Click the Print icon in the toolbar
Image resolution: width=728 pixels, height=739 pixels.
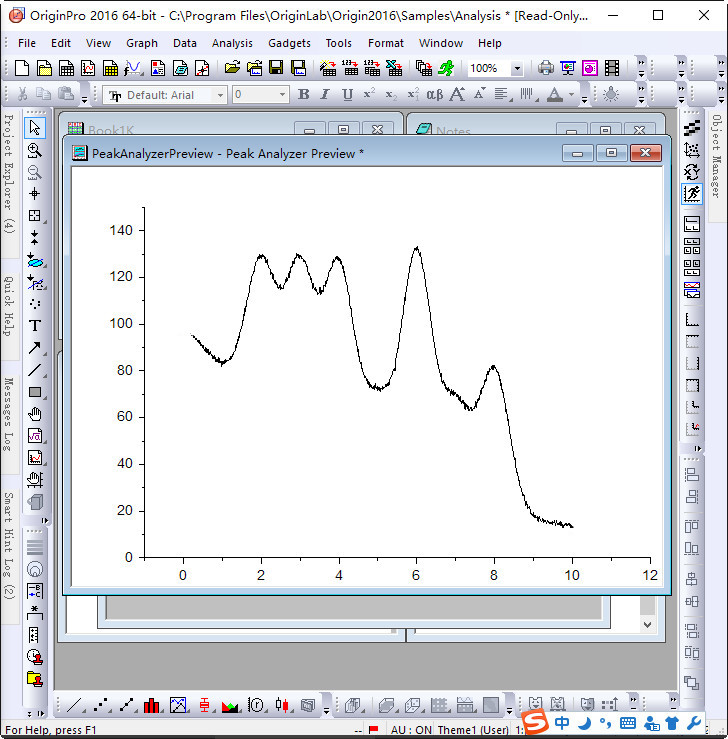coord(546,68)
